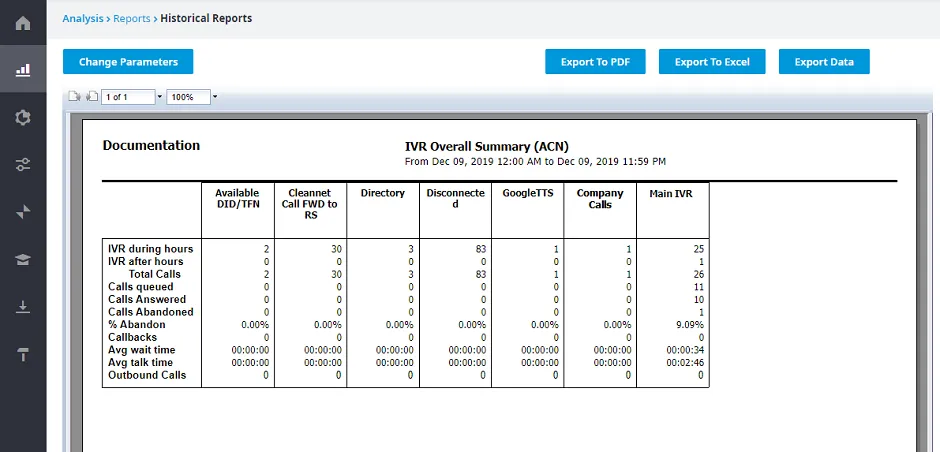940x452 pixels.
Task: Click the Main IVR Calls Abandoned value 1
Action: tap(701, 312)
